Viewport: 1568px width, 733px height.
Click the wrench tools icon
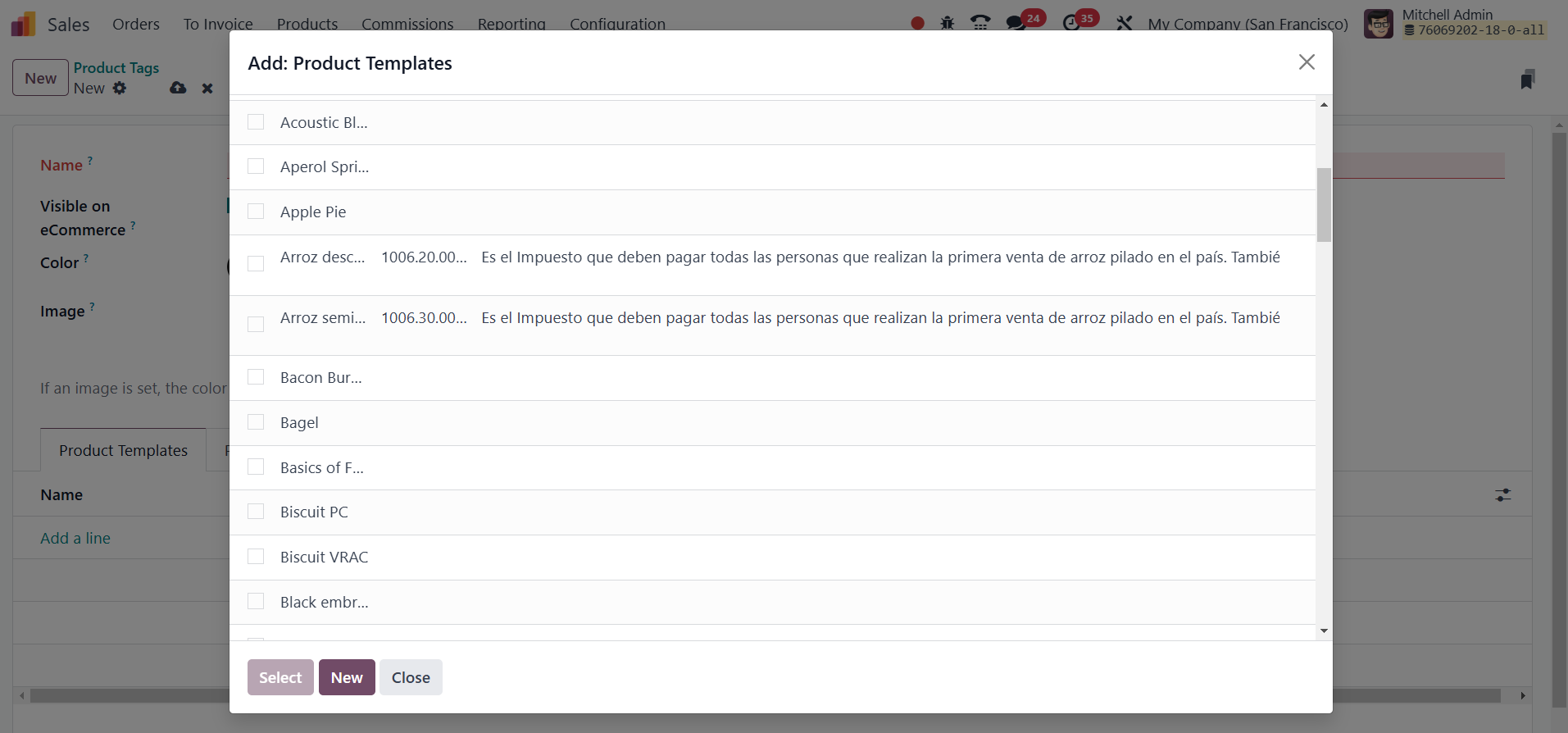1124,23
